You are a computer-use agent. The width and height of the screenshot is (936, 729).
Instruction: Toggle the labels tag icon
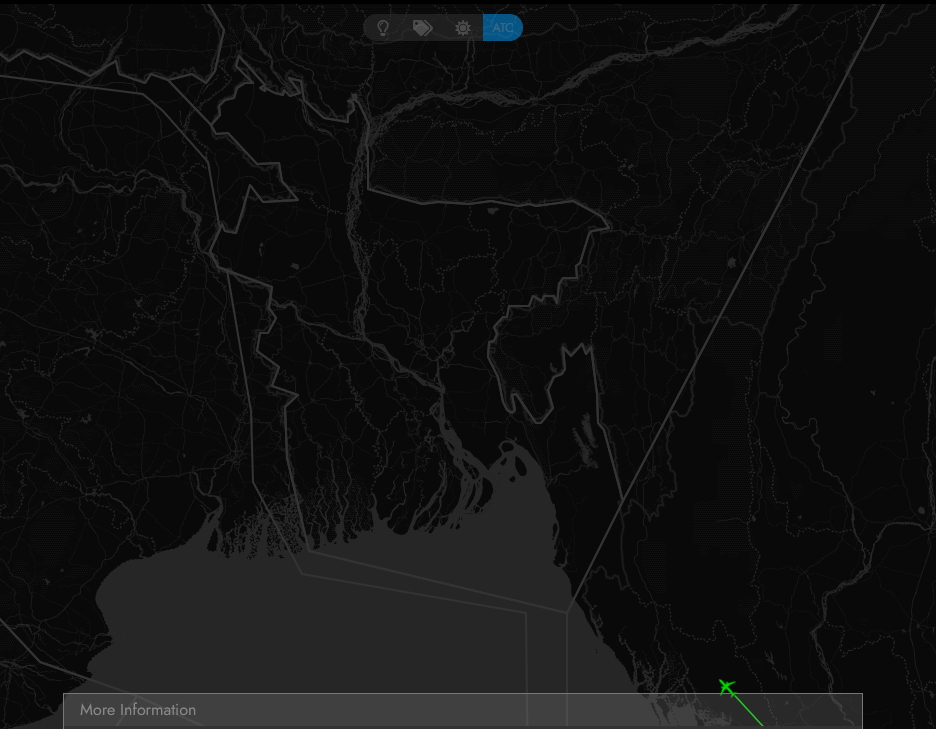coord(422,28)
